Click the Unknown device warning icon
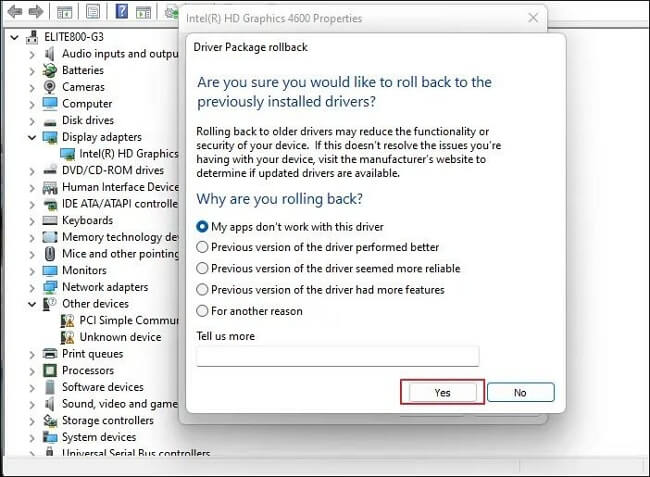This screenshot has width=650, height=477. coord(68,337)
